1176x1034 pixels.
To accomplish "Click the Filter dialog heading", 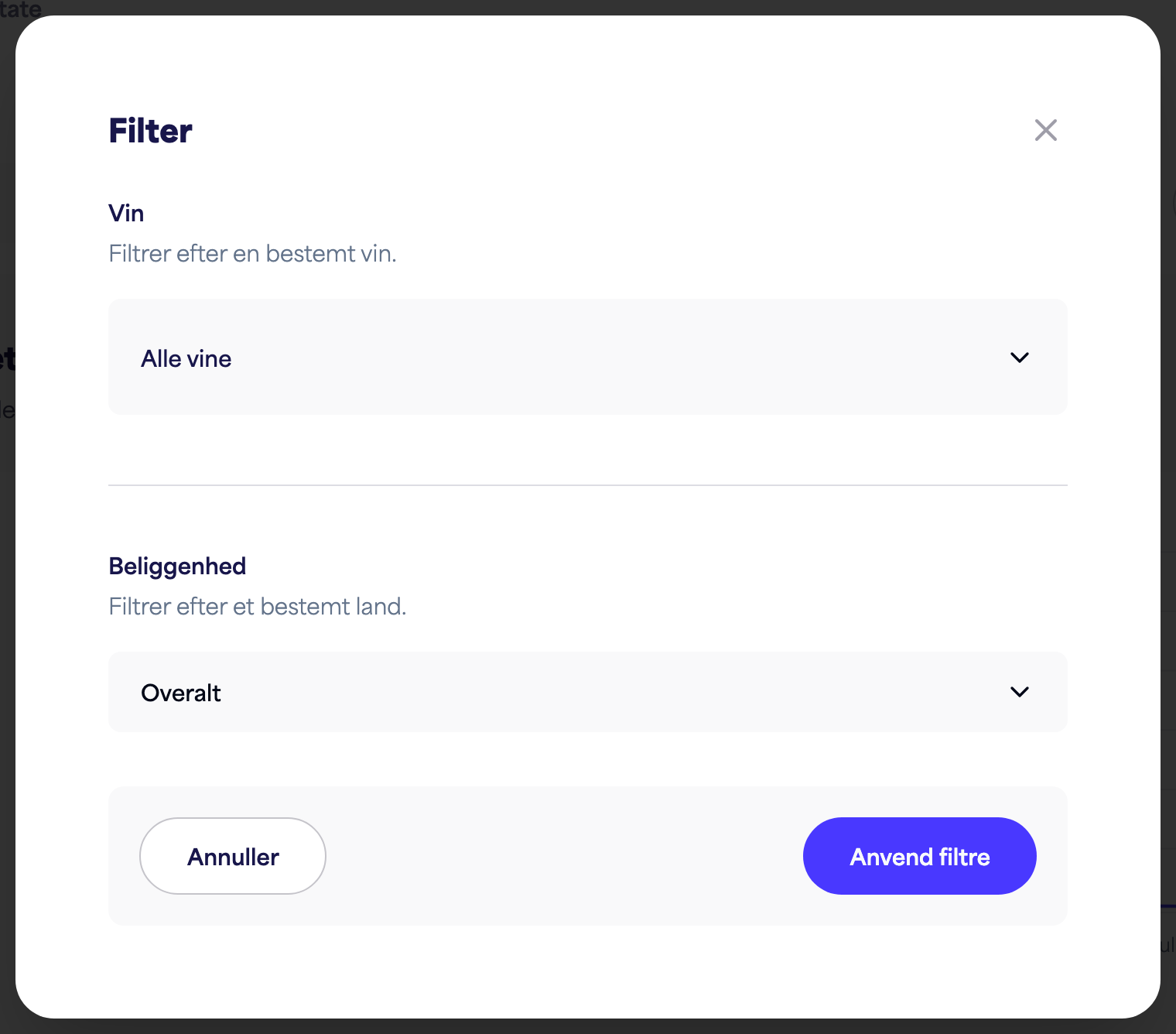I will [x=150, y=131].
